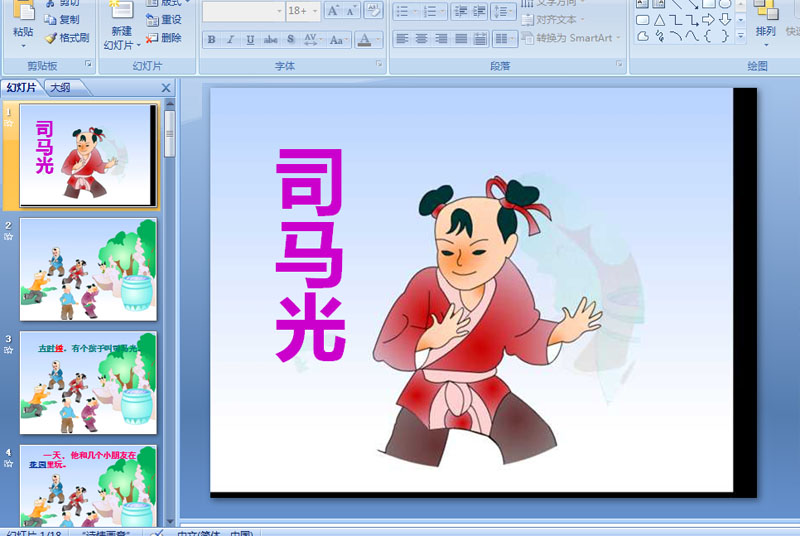
Task: Toggle Italic formatting button
Action: coord(231,39)
